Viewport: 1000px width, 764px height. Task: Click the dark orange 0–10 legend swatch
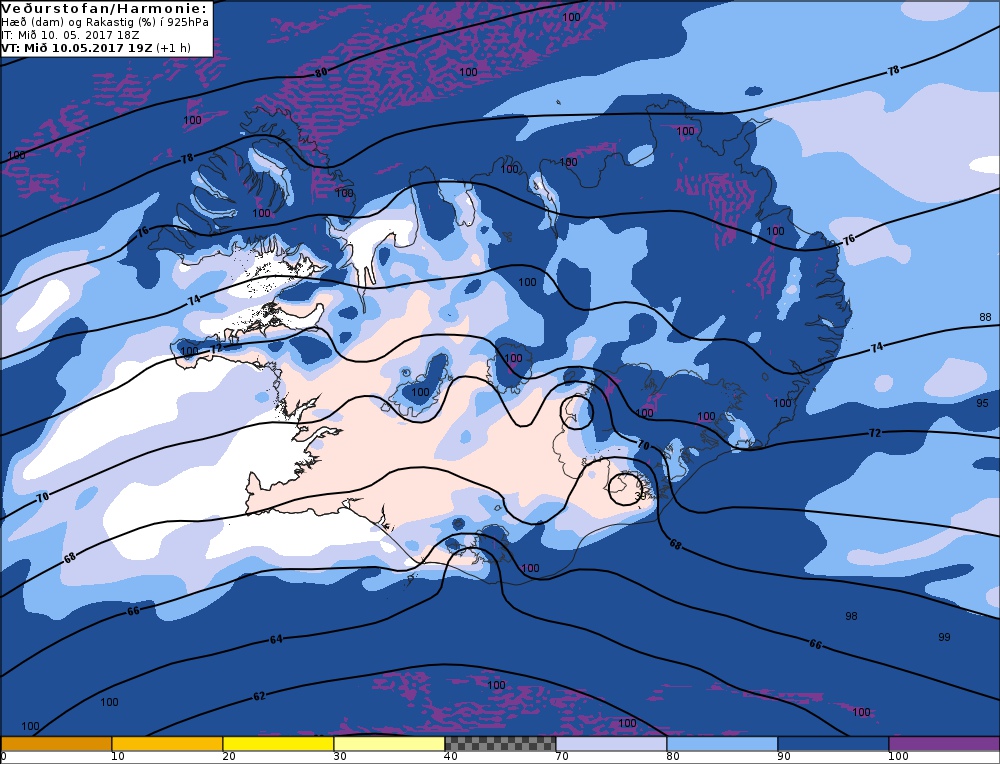[x=56, y=744]
